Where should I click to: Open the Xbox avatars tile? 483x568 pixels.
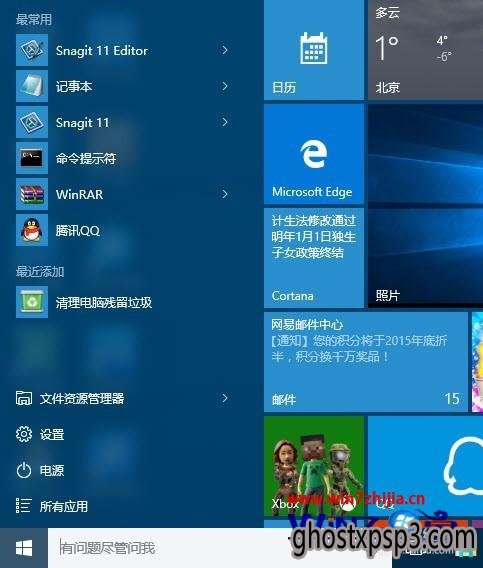314,466
